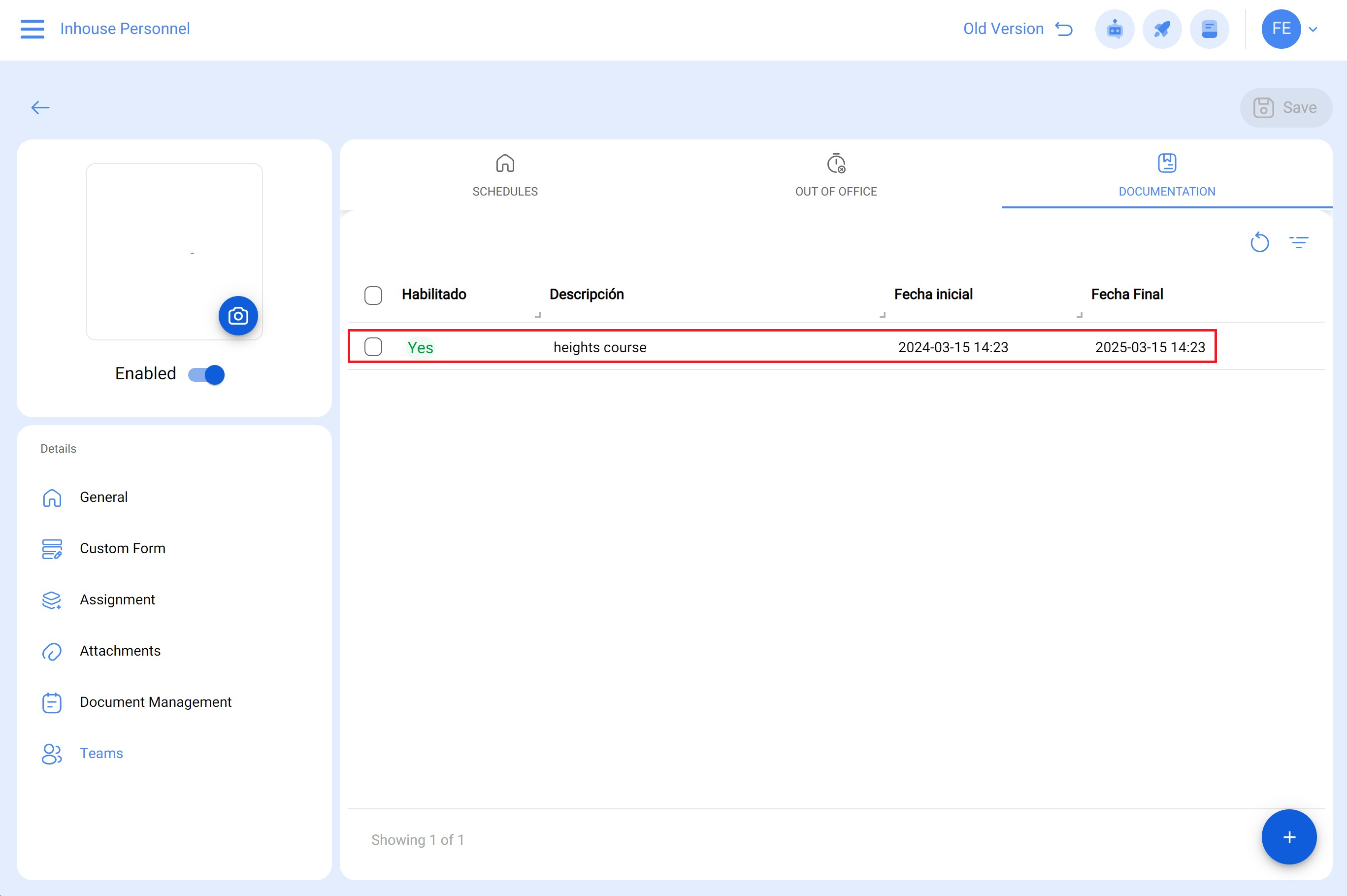The image size is (1347, 896).
Task: Click the camera icon on the profile photo
Action: 238,315
